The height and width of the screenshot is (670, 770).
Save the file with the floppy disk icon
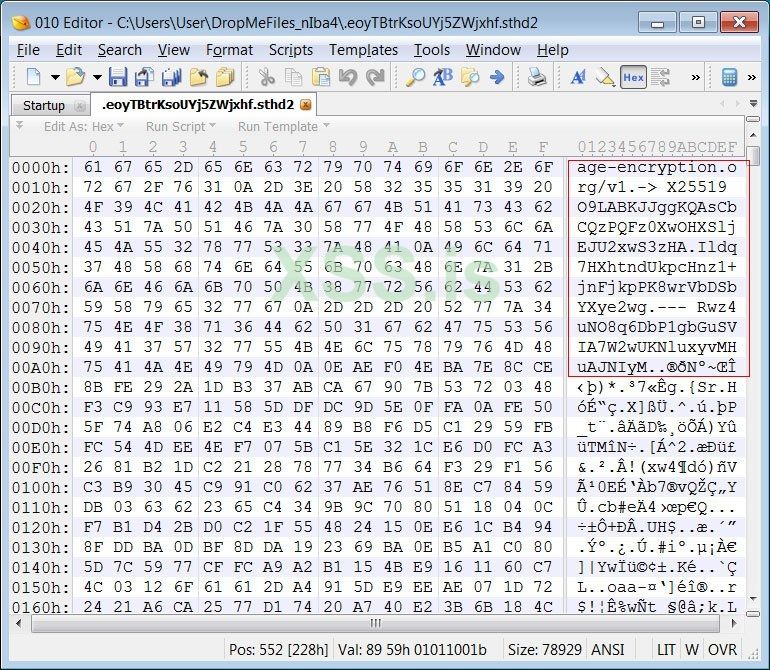[x=118, y=77]
